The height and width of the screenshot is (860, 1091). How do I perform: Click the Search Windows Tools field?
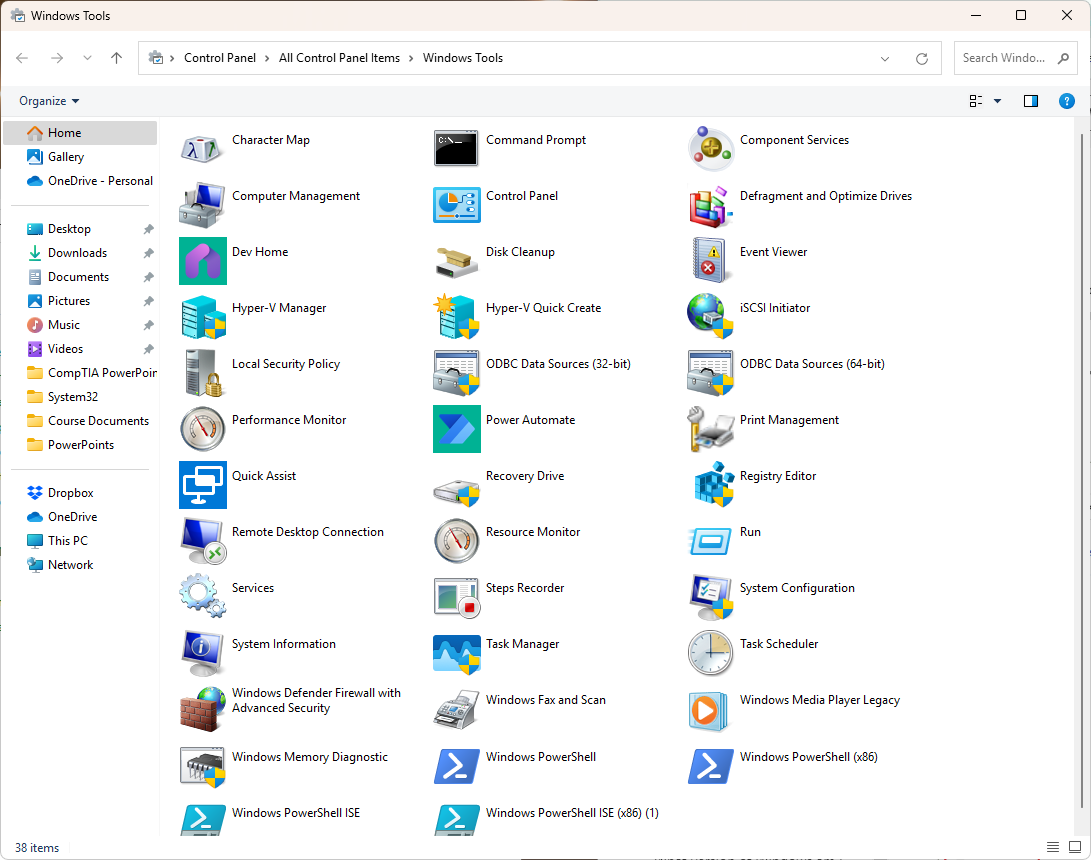1004,58
